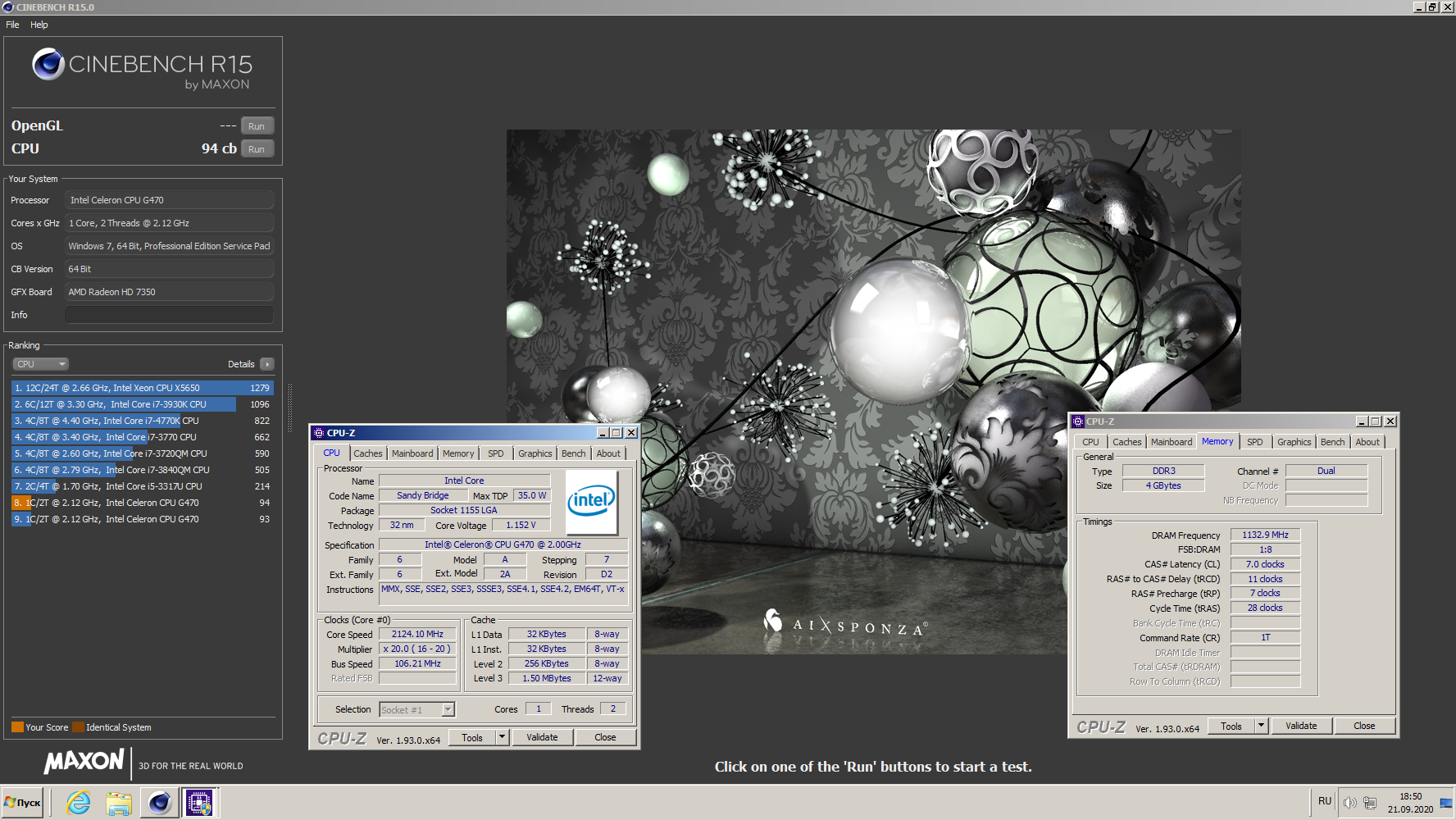This screenshot has height=820, width=1456.
Task: Click Tools button in right CPU-Z
Action: 1231,727
